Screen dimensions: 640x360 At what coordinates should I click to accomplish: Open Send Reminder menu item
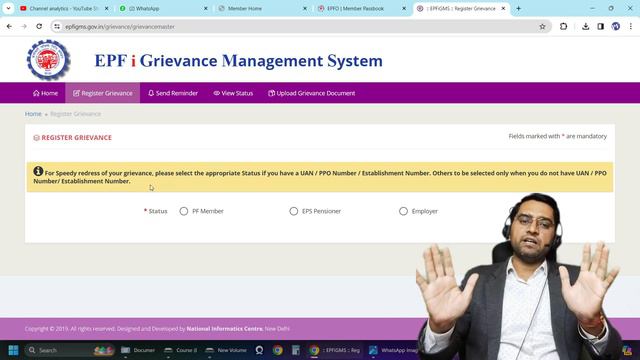coord(173,93)
